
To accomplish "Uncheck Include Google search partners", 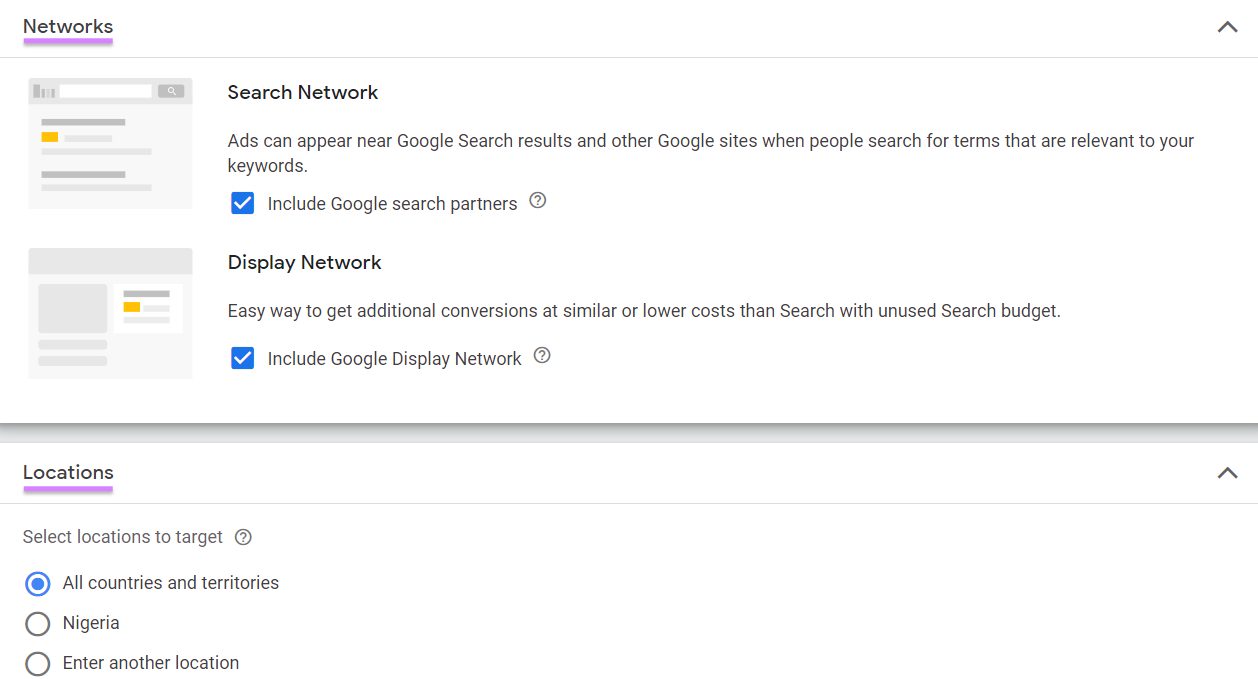I will tap(243, 202).
